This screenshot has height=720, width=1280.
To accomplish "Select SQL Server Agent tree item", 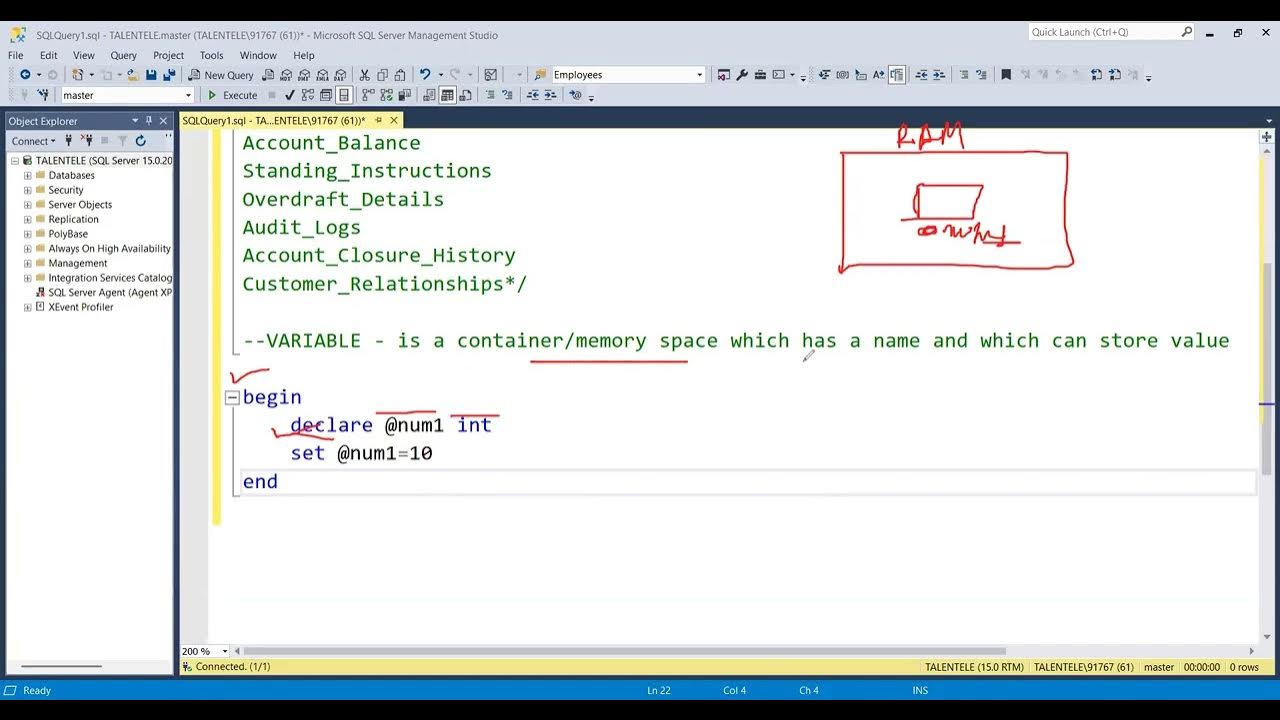I will (110, 292).
